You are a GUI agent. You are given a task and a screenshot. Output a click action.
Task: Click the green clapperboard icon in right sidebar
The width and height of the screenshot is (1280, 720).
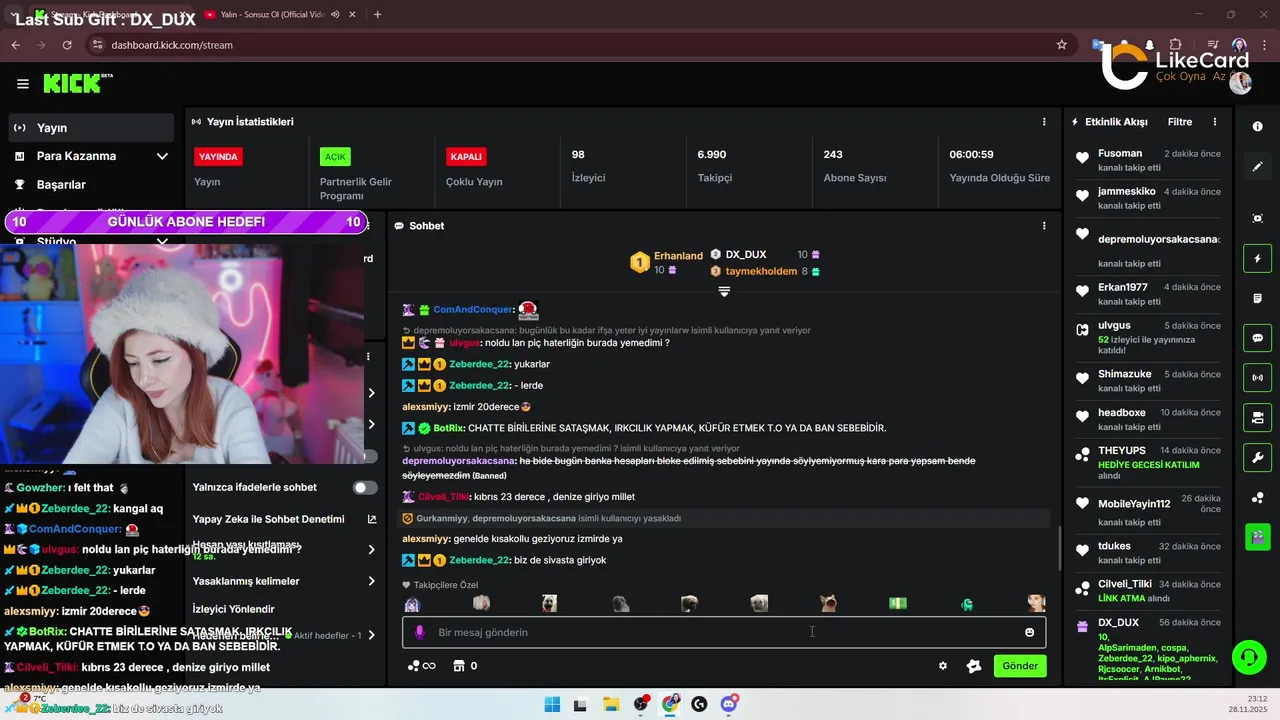(1257, 537)
